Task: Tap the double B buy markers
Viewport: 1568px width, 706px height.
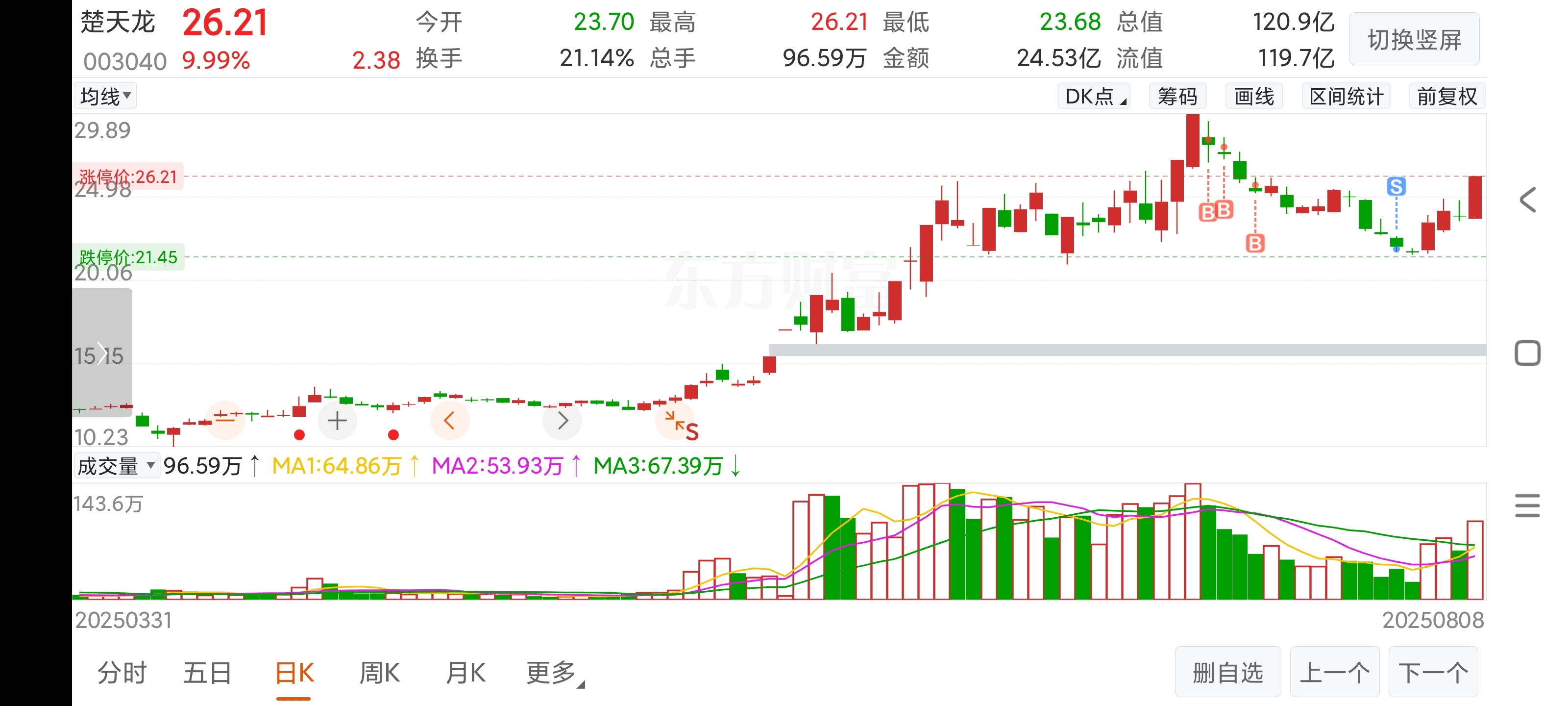Action: click(x=1216, y=211)
